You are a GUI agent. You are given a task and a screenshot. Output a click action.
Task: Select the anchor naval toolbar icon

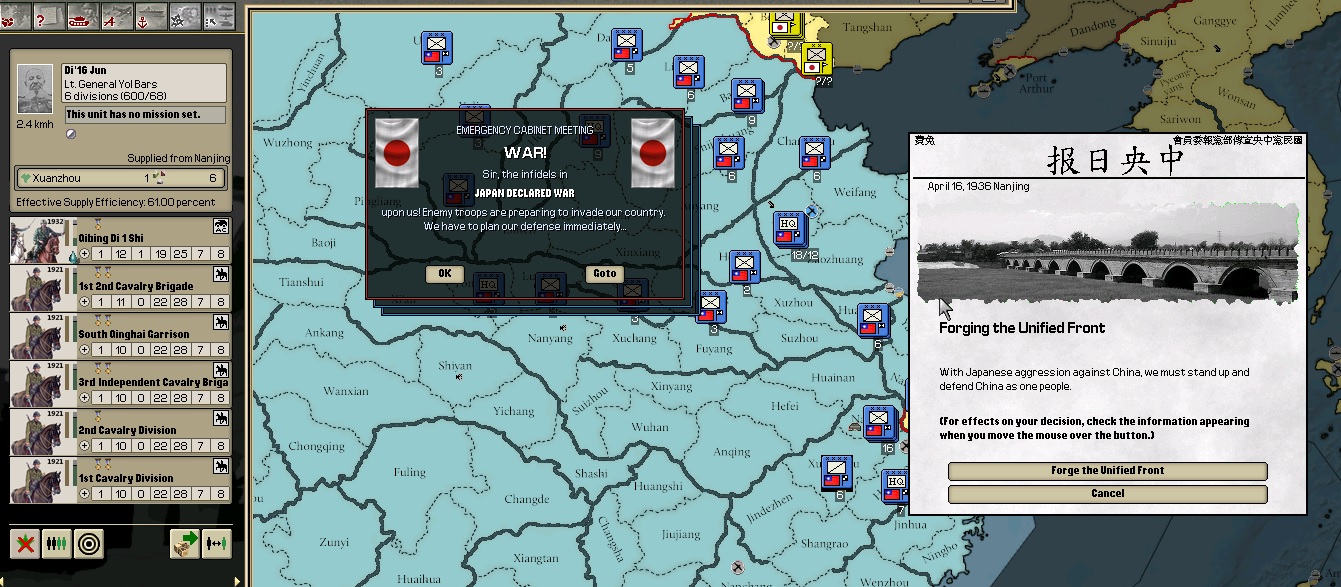[x=149, y=16]
